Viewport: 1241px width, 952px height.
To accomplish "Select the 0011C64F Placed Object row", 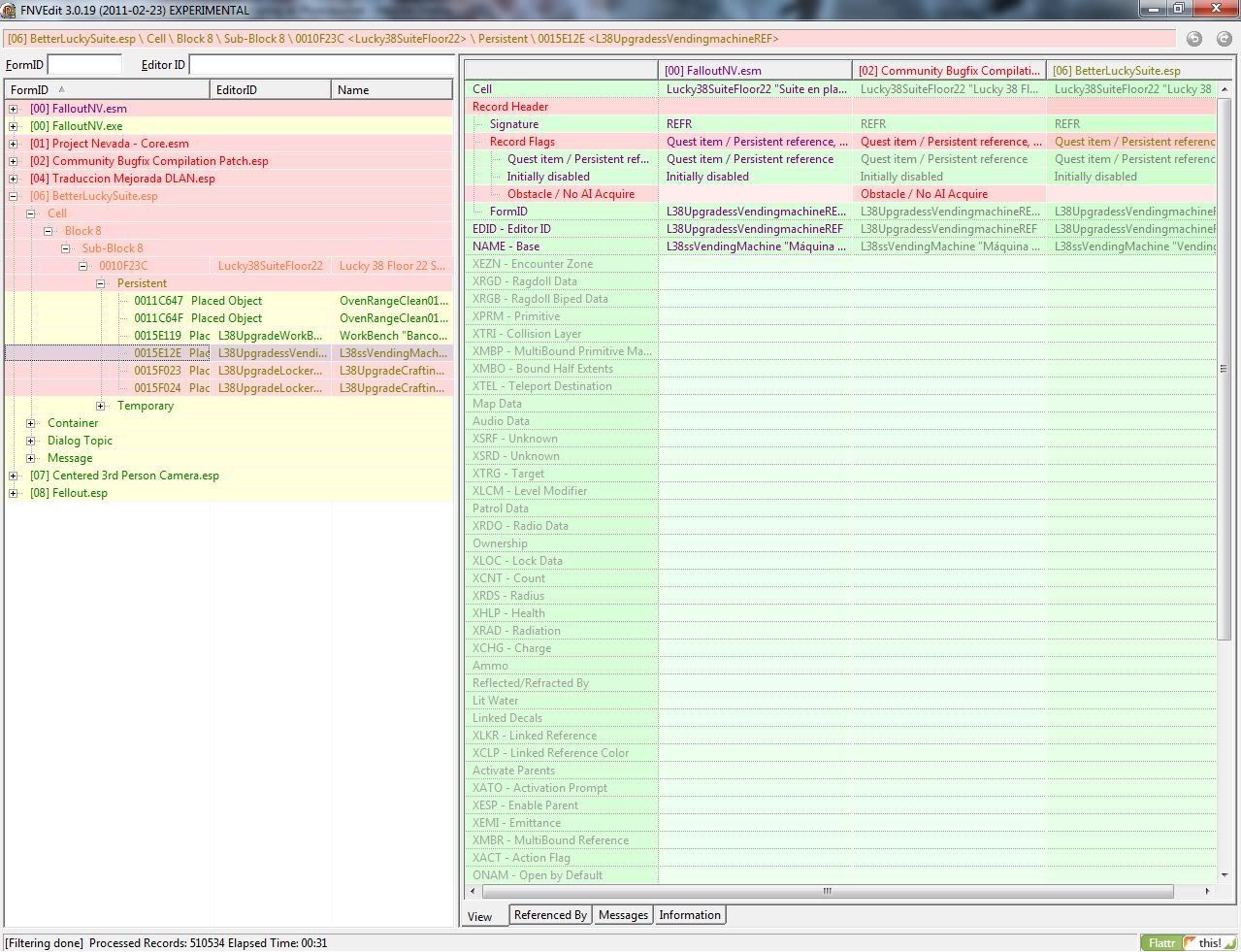I will [229, 318].
